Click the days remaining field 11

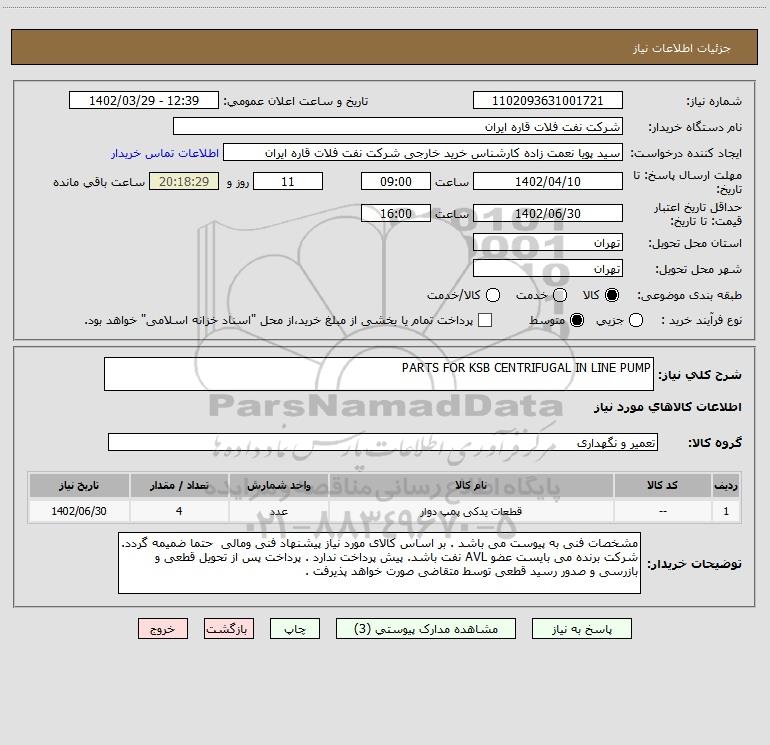[x=288, y=182]
